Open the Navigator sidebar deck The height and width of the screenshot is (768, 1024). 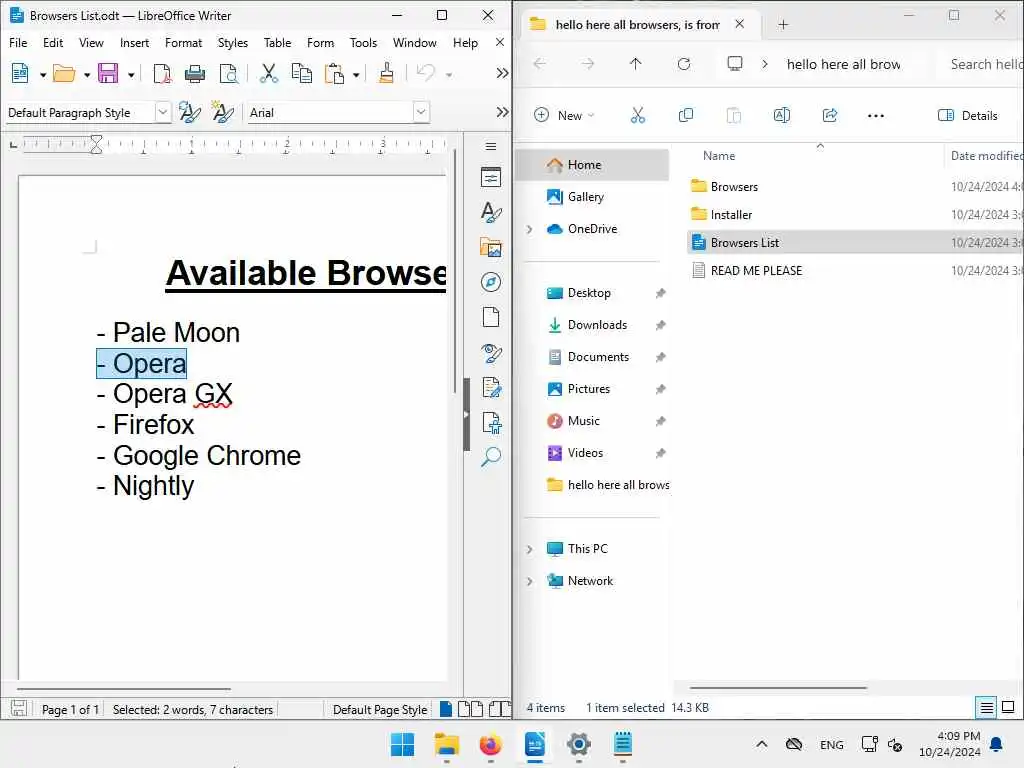tap(491, 282)
